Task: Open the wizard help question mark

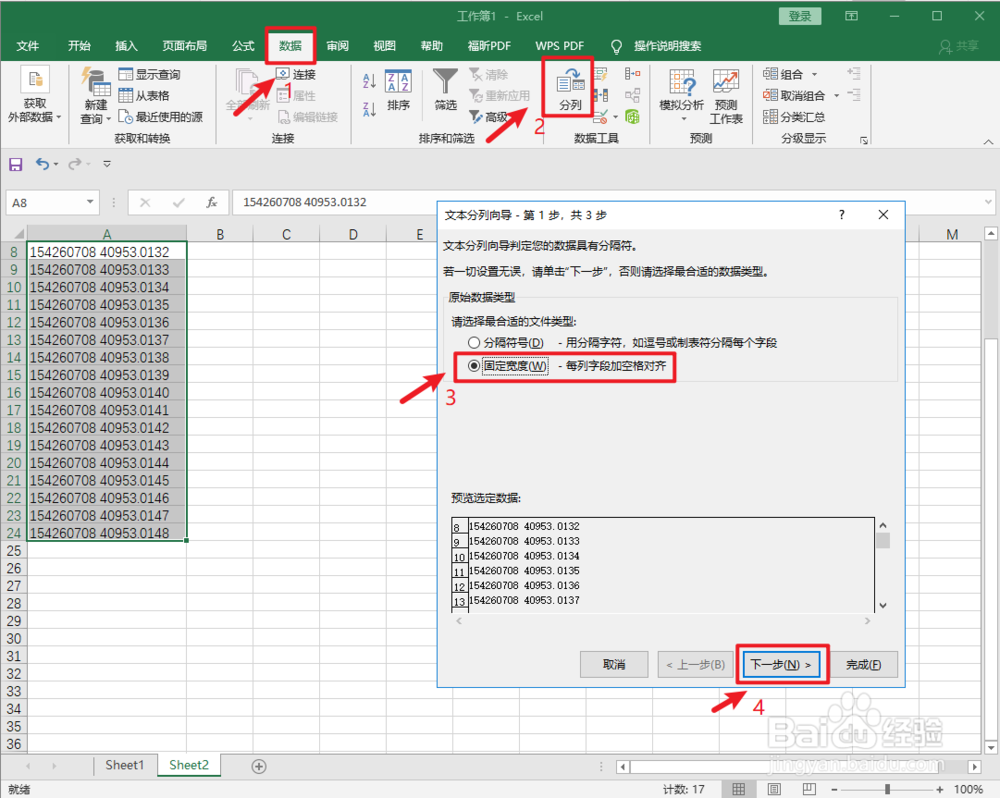Action: coord(841,215)
